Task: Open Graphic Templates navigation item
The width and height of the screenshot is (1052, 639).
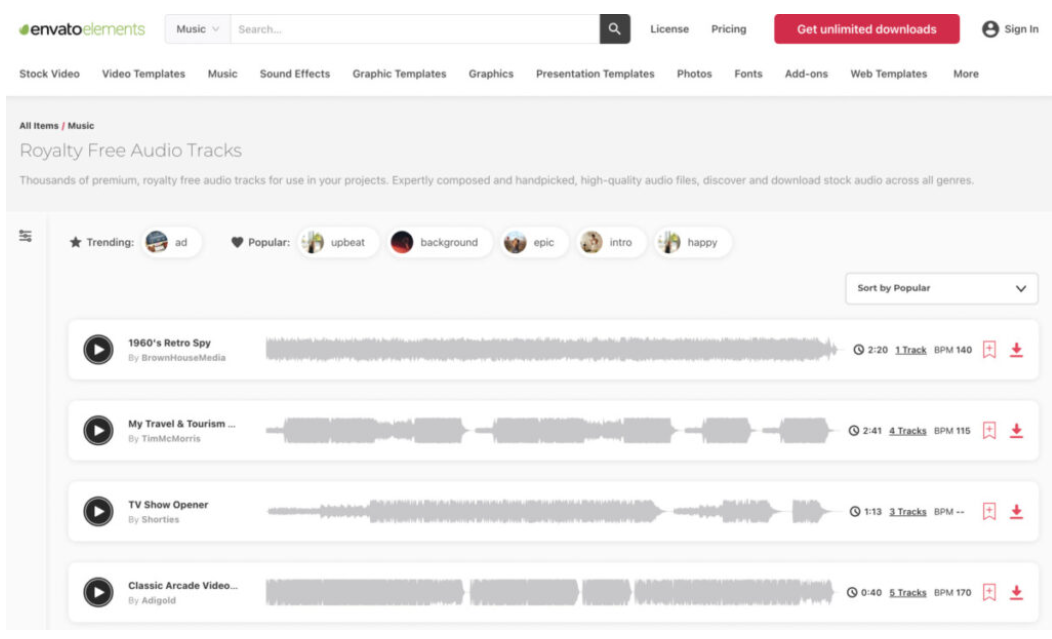Action: [399, 74]
